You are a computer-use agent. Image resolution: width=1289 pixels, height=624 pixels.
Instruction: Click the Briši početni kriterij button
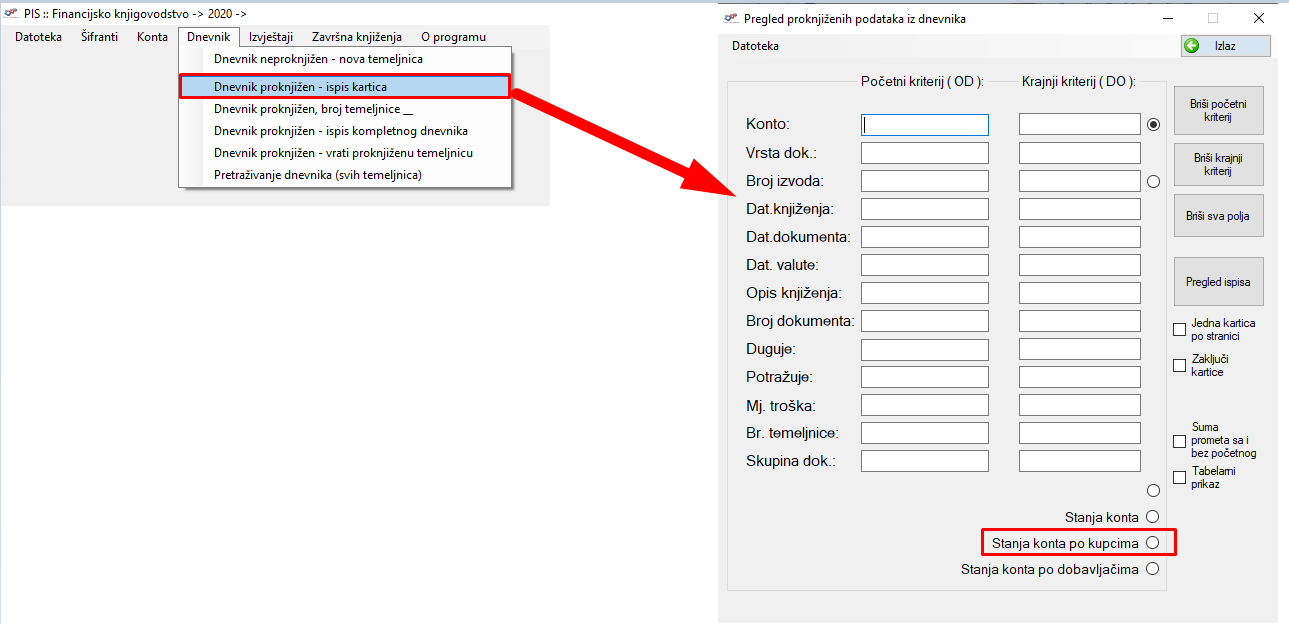coord(1217,110)
